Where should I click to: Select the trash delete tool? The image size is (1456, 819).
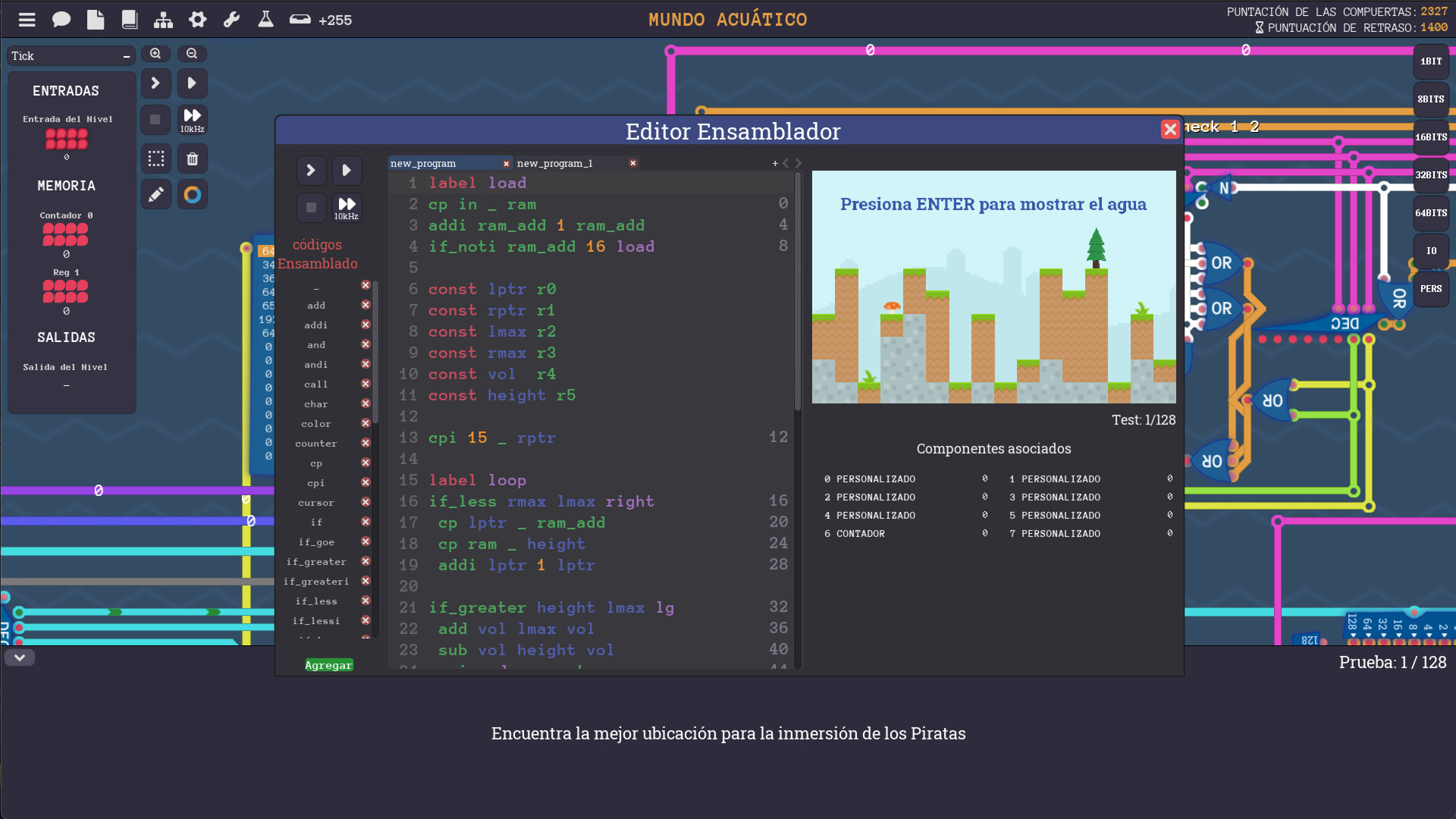(x=192, y=158)
